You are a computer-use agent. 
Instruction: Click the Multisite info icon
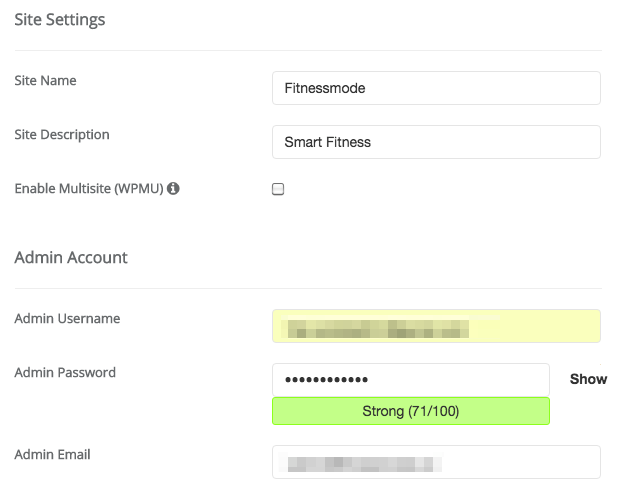tap(173, 188)
